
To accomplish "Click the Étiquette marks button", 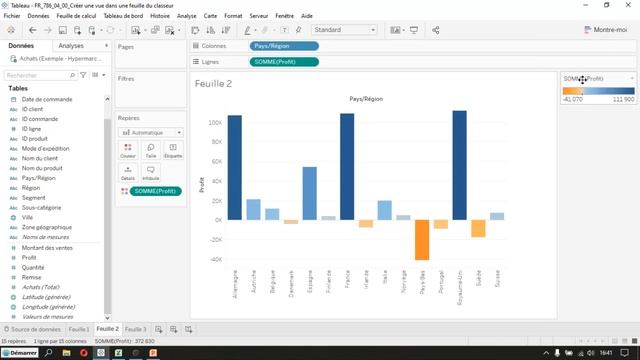I will tap(173, 151).
